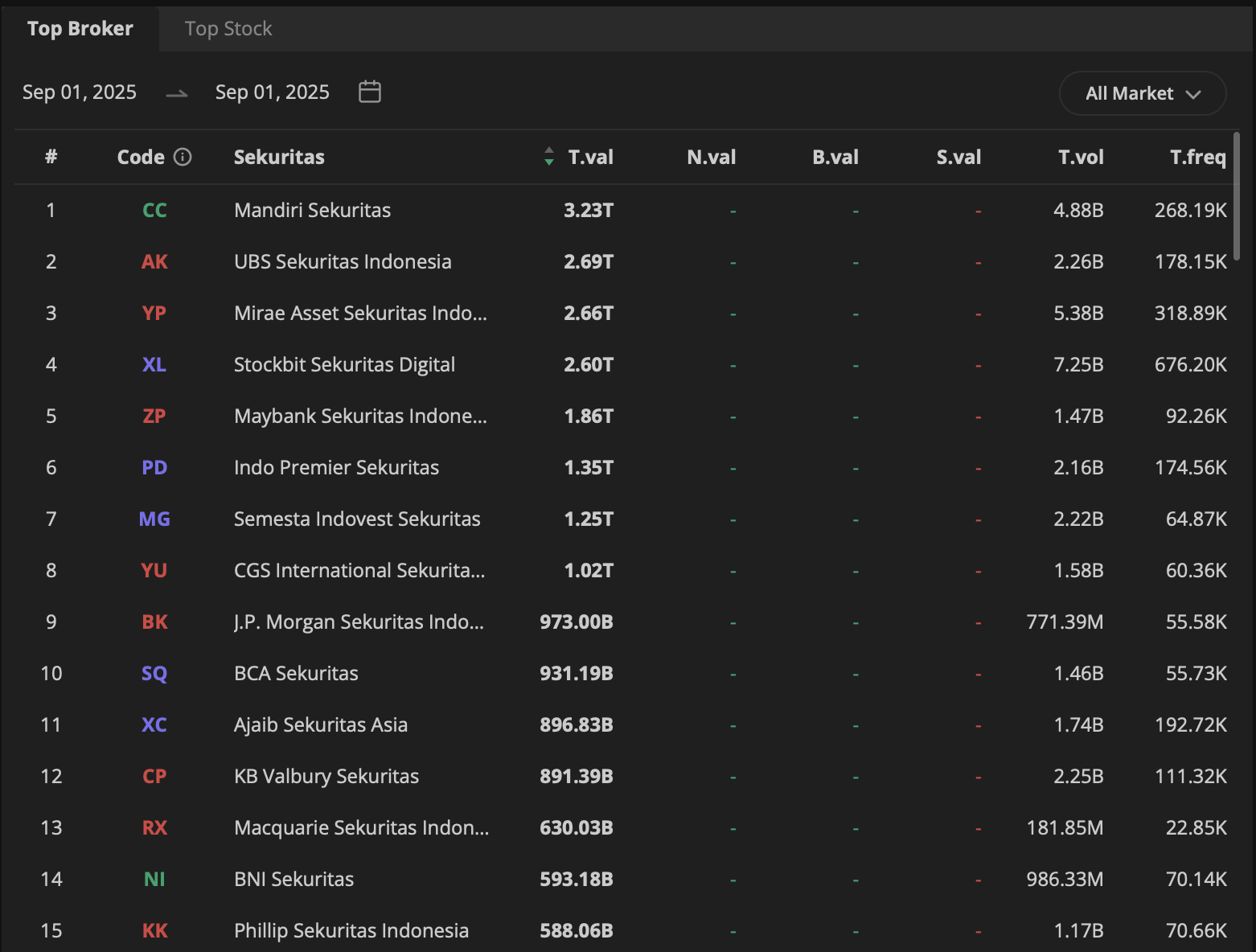Sort by the T.freq column header
Screen dimensions: 1256x952
click(x=1198, y=157)
